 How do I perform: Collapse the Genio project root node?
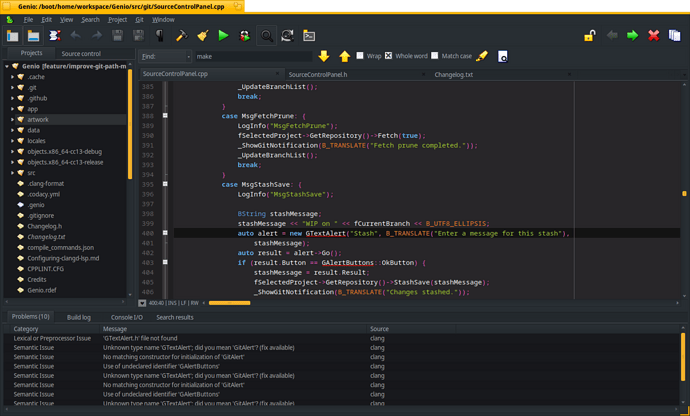(6, 67)
